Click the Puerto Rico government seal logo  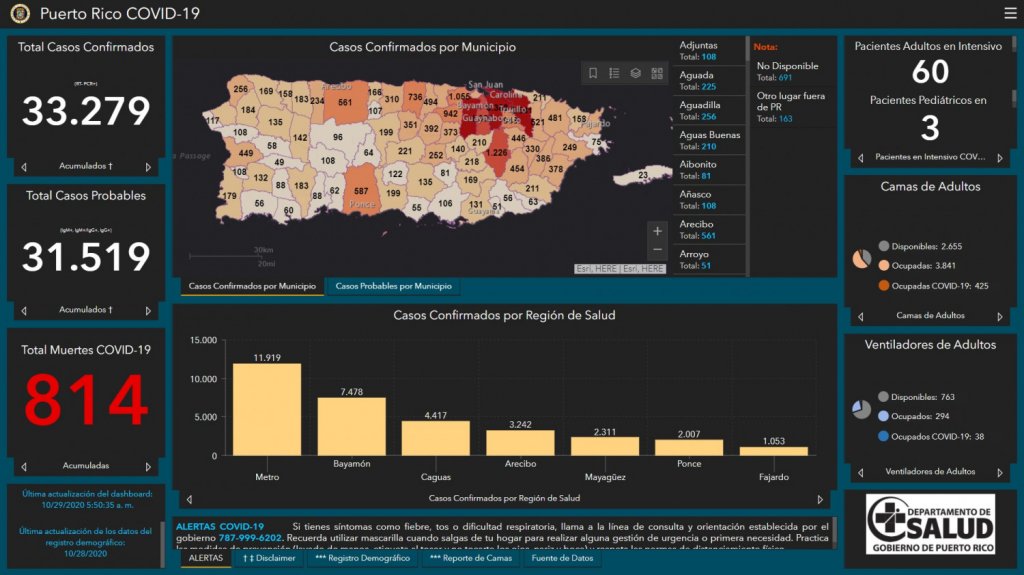pyautogui.click(x=20, y=14)
